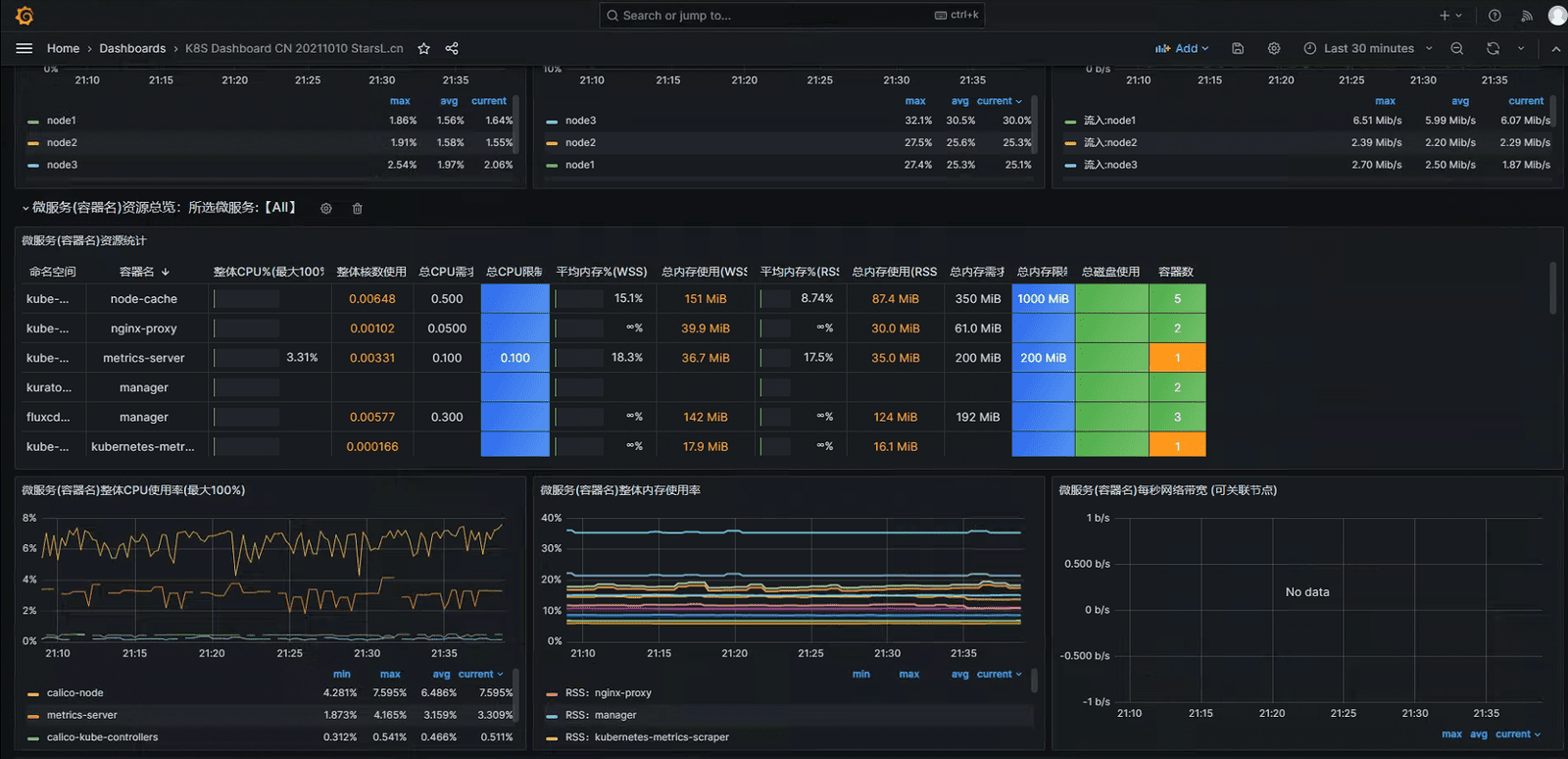Open the refresh interval dropdown arrow
The width and height of the screenshot is (1568, 759).
(1521, 48)
